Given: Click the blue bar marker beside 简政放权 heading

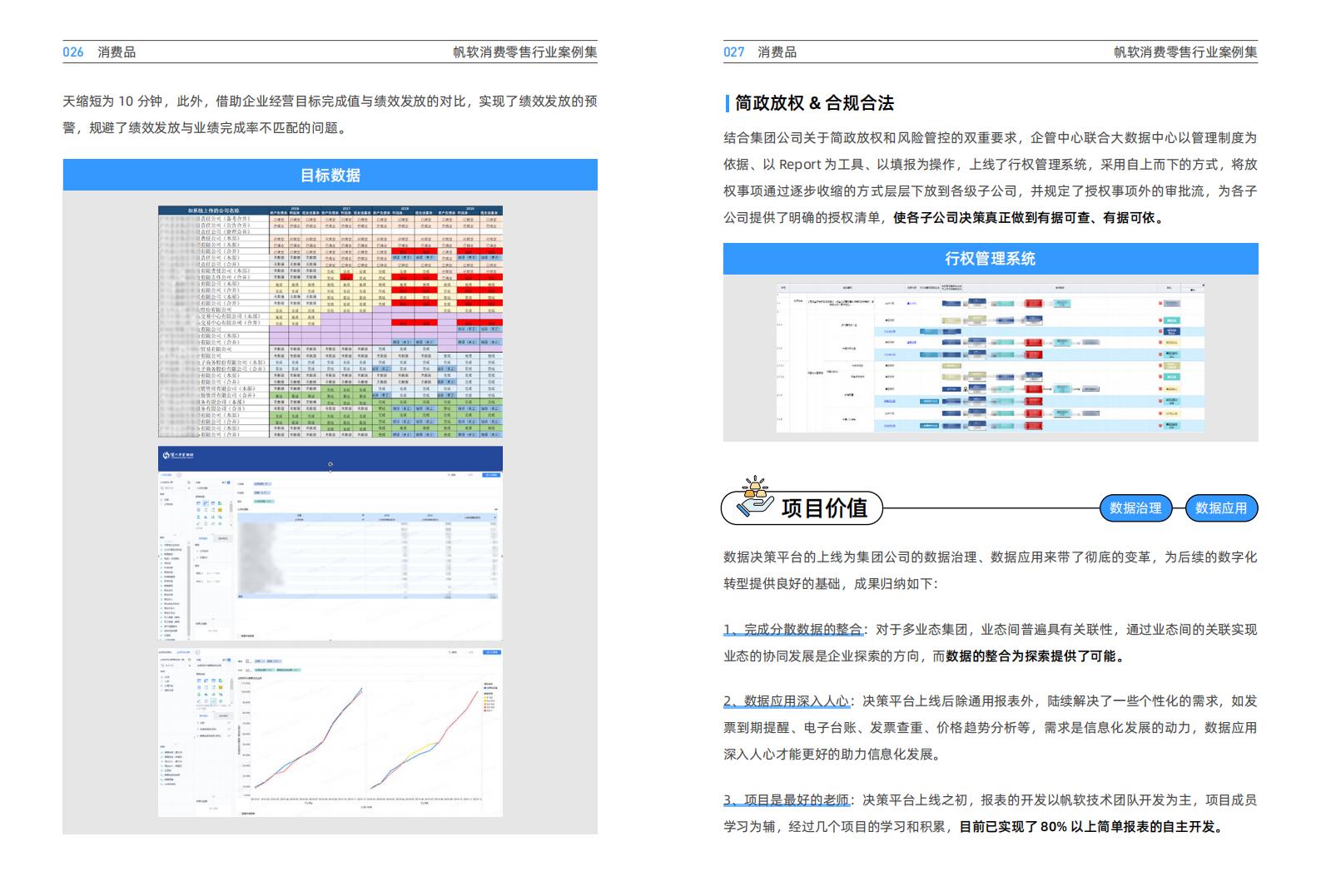Looking at the screenshot, I should point(727,103).
